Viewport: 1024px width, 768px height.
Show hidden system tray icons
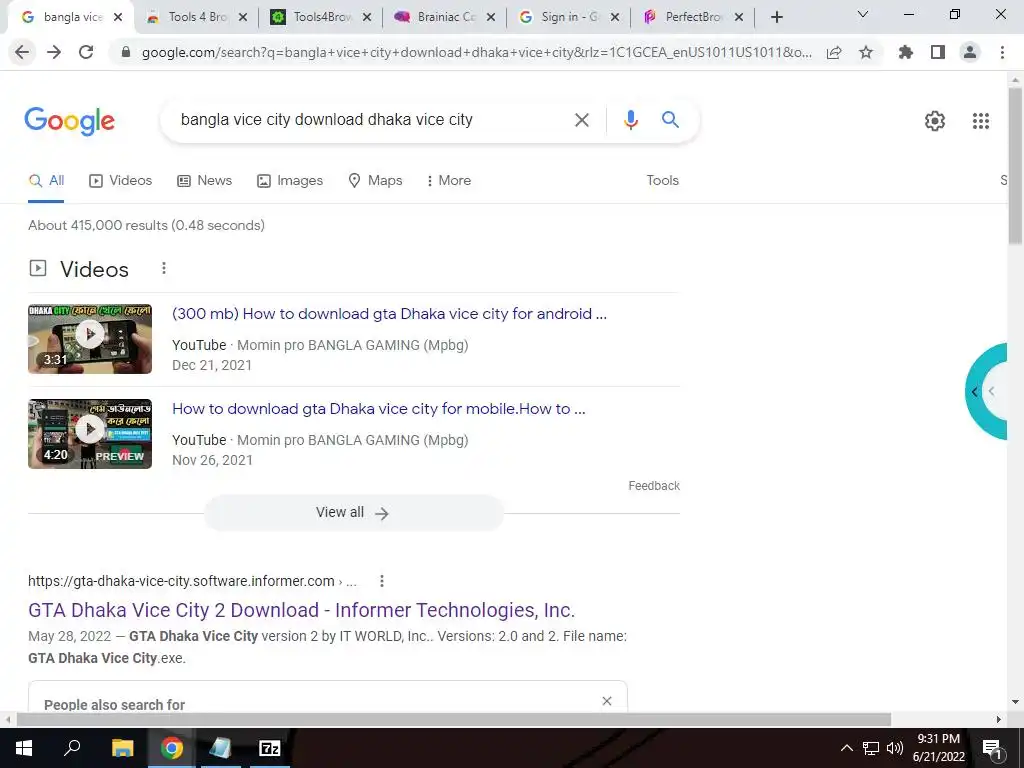coord(846,748)
